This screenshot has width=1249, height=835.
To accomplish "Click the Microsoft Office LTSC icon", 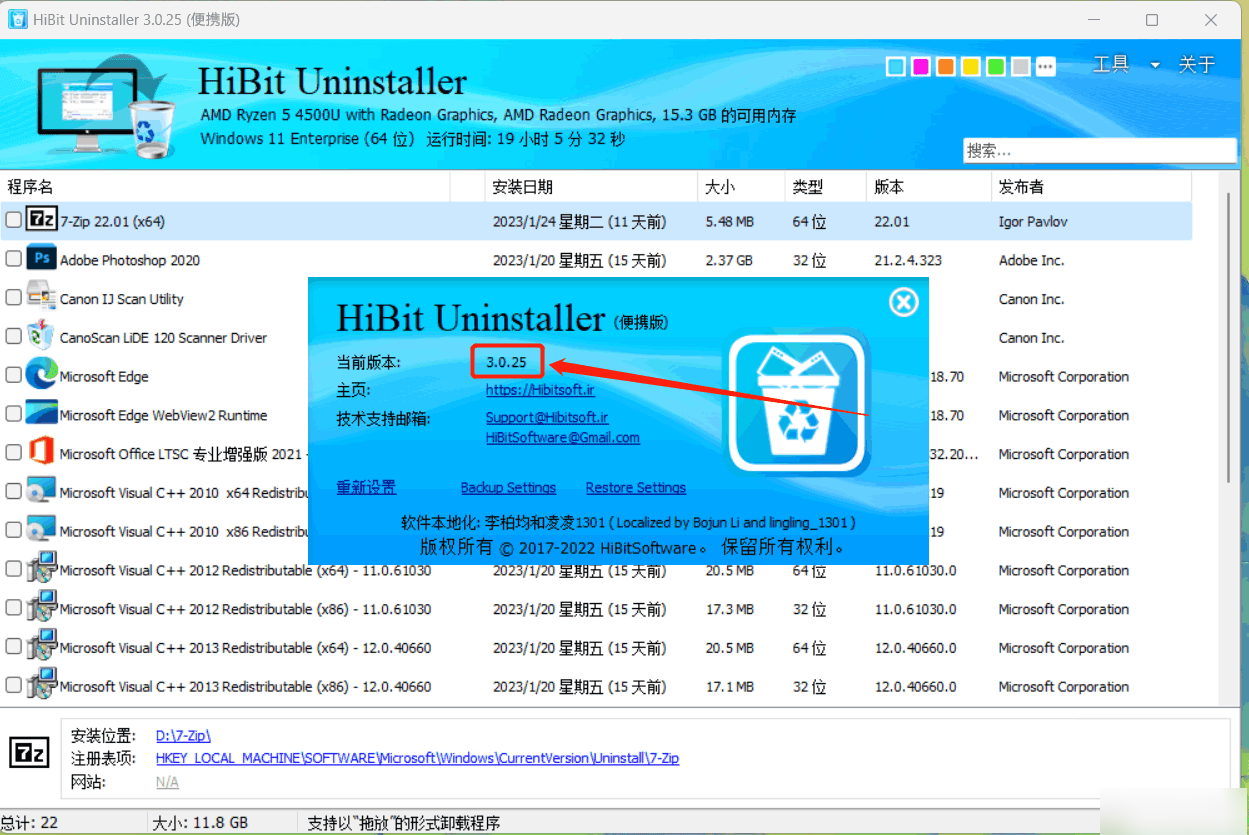I will [40, 453].
